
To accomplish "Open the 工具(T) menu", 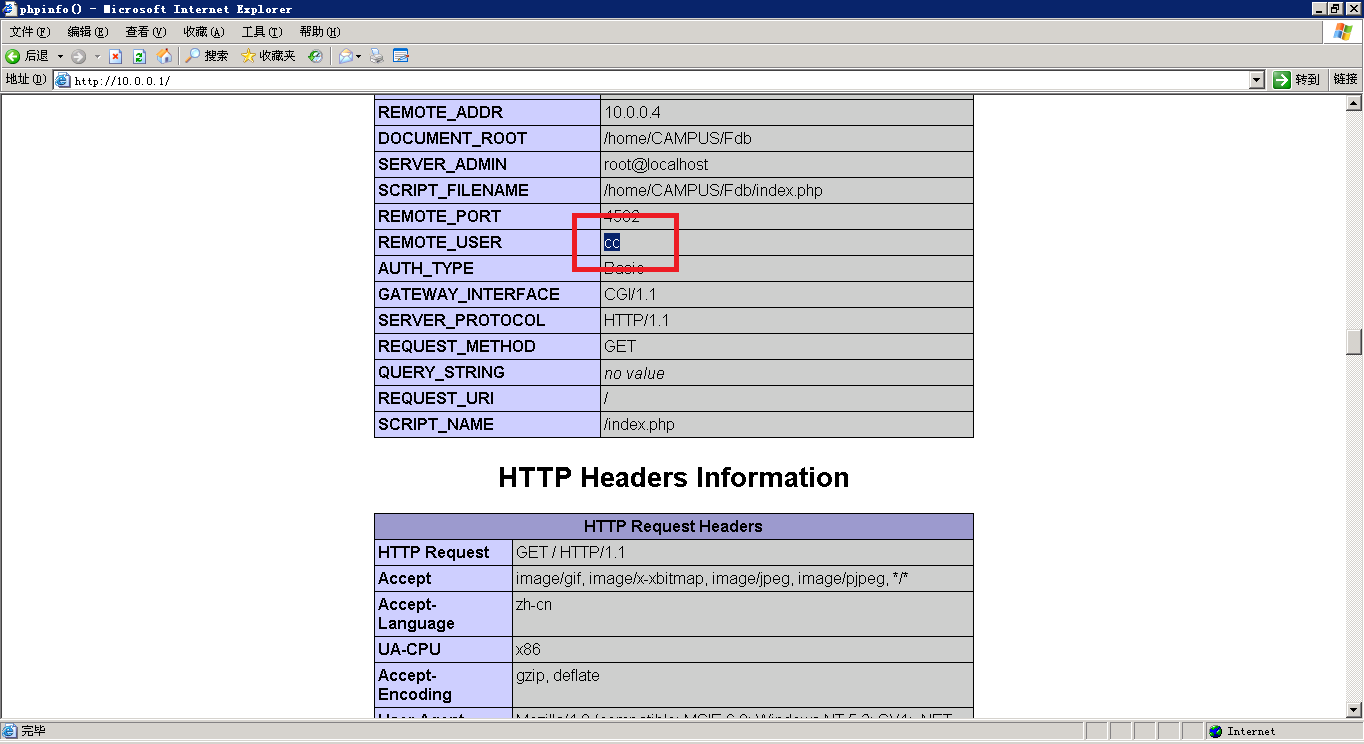I will click(261, 32).
